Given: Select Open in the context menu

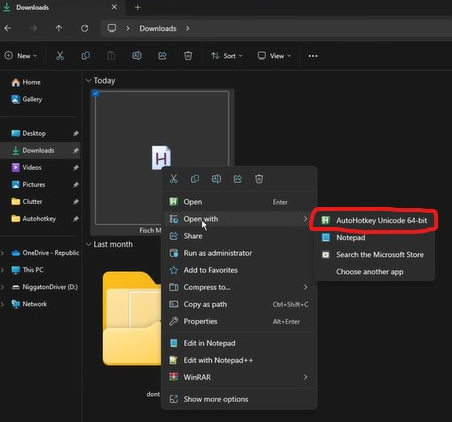Looking at the screenshot, I should pyautogui.click(x=239, y=202).
